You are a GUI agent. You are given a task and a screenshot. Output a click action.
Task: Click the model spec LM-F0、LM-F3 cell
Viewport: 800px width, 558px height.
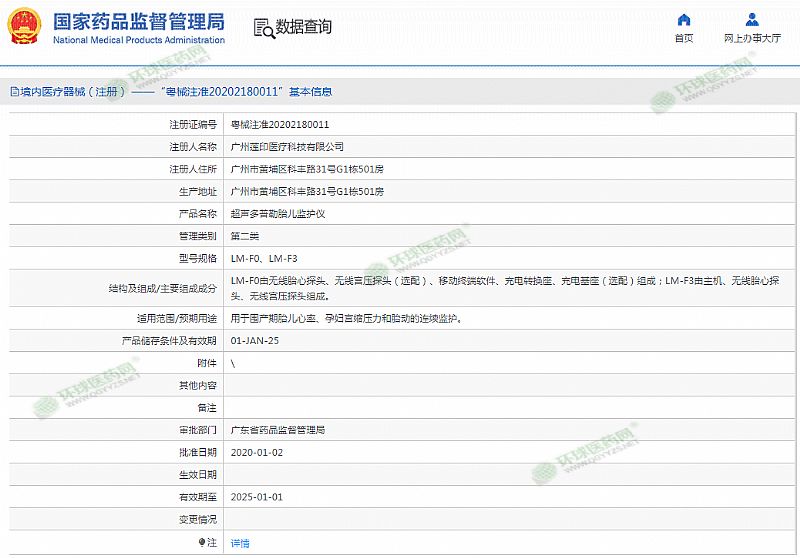tap(264, 259)
